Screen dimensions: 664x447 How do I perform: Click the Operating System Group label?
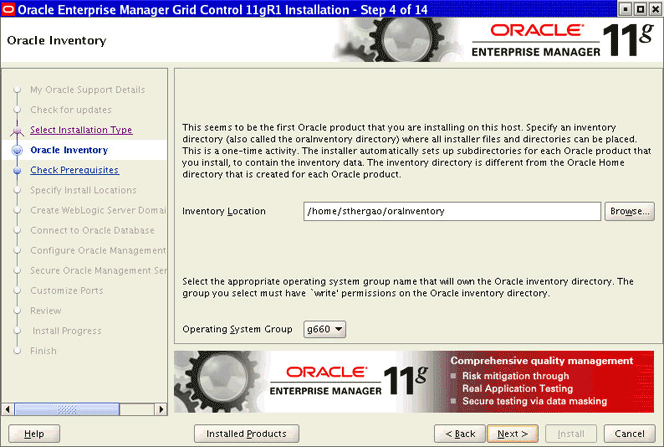(x=237, y=329)
